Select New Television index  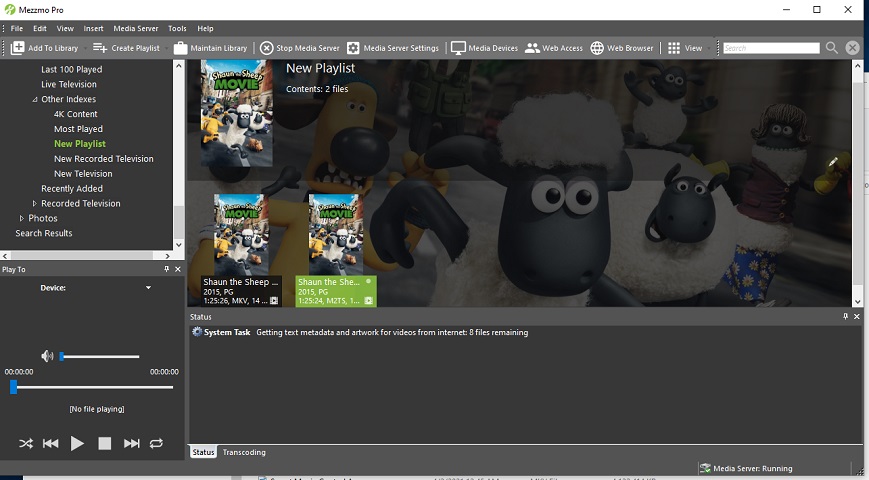coord(83,174)
